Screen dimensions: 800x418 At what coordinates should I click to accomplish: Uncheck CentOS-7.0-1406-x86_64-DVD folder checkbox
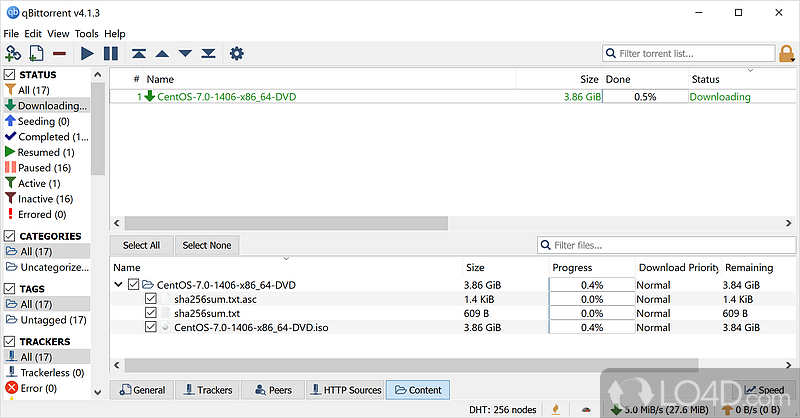coord(134,284)
